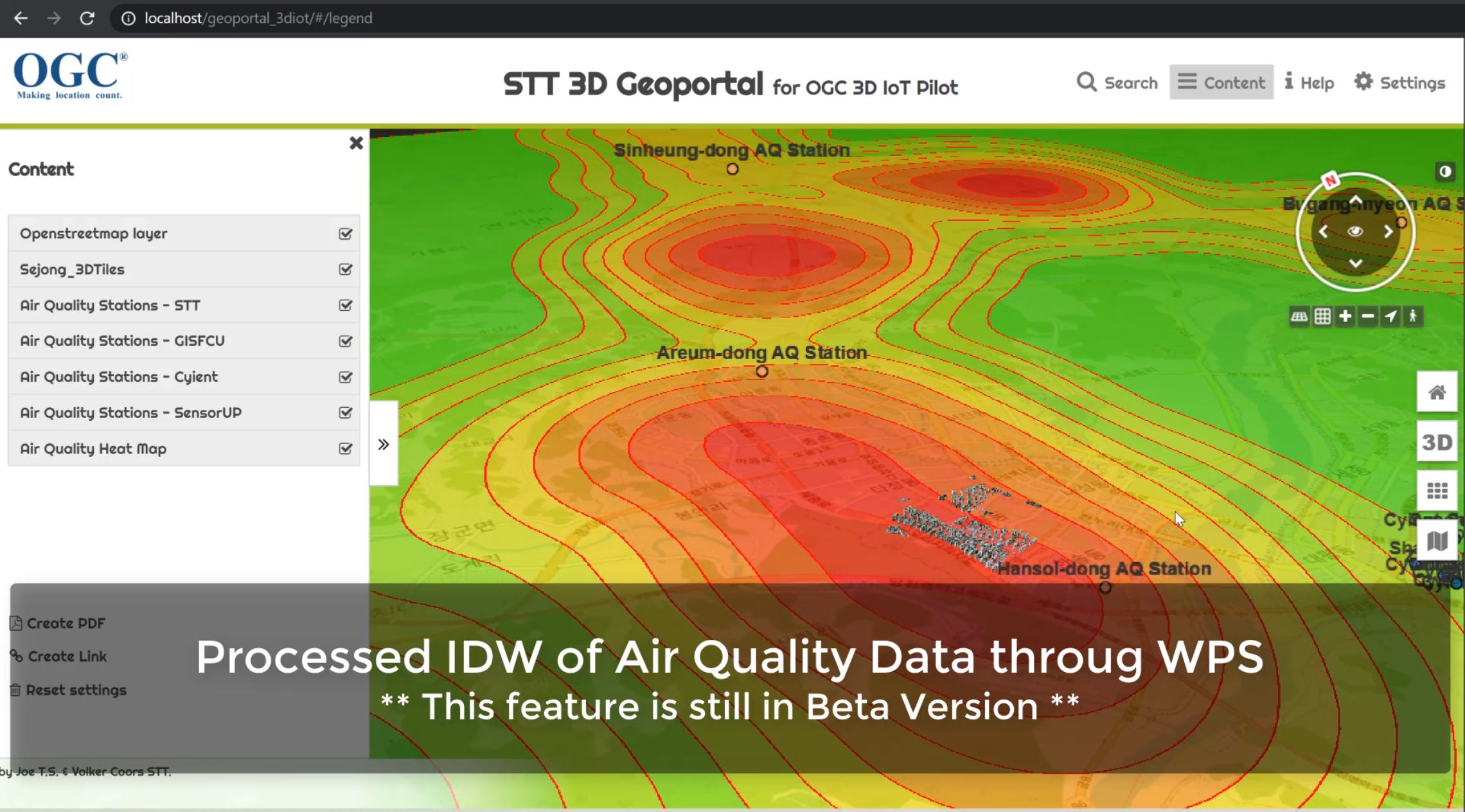Open the grid apps button on map
The width and height of the screenshot is (1465, 812).
(x=1437, y=491)
